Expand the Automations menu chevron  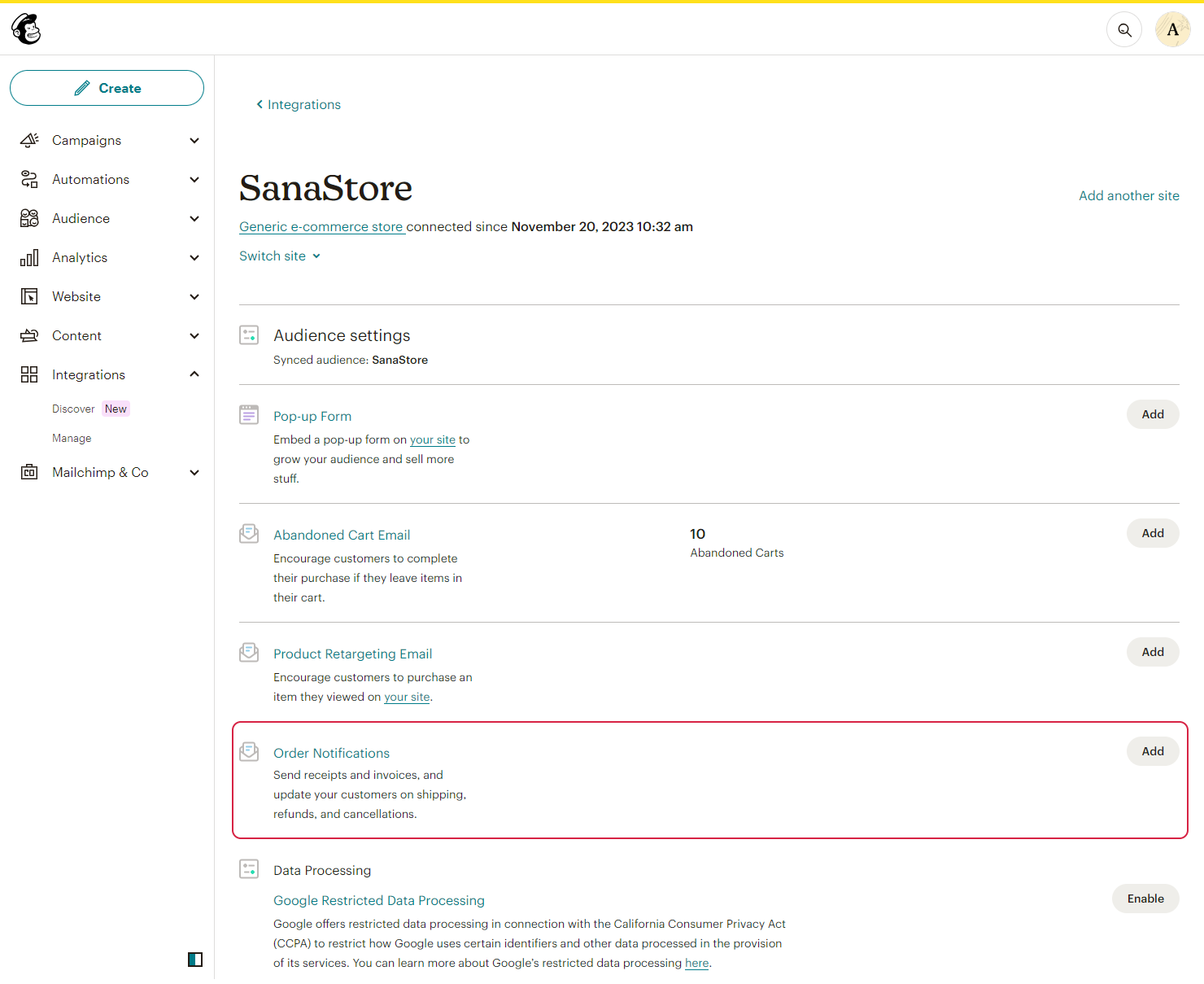(x=194, y=179)
